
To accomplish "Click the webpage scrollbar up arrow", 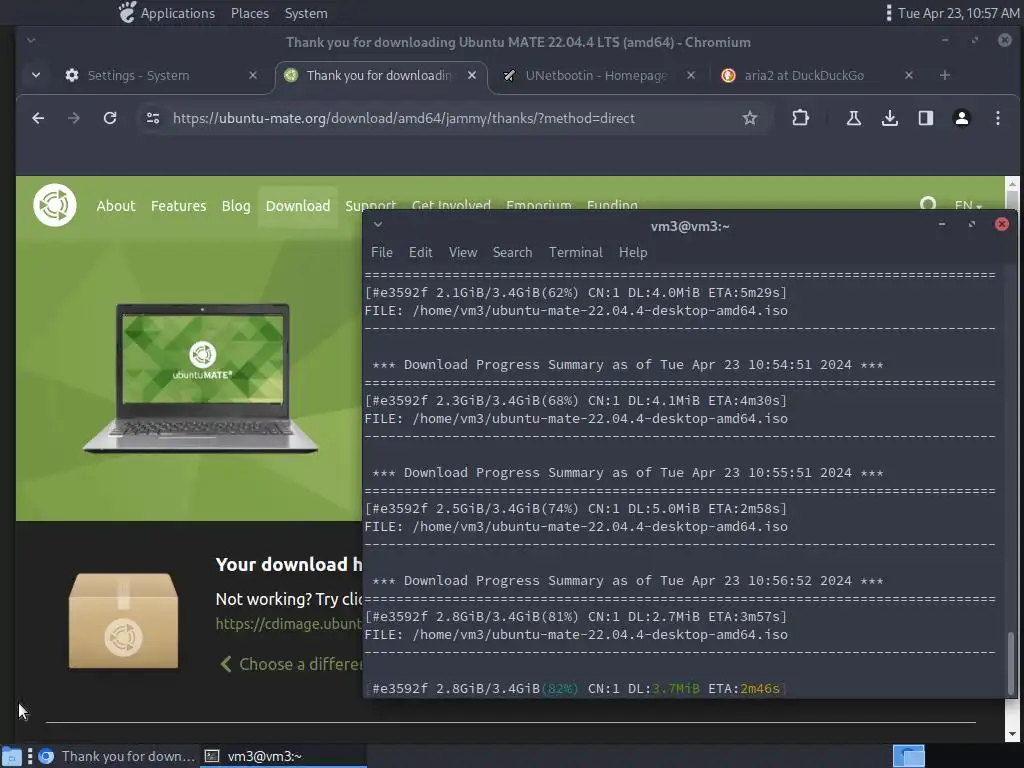I will click(1012, 184).
